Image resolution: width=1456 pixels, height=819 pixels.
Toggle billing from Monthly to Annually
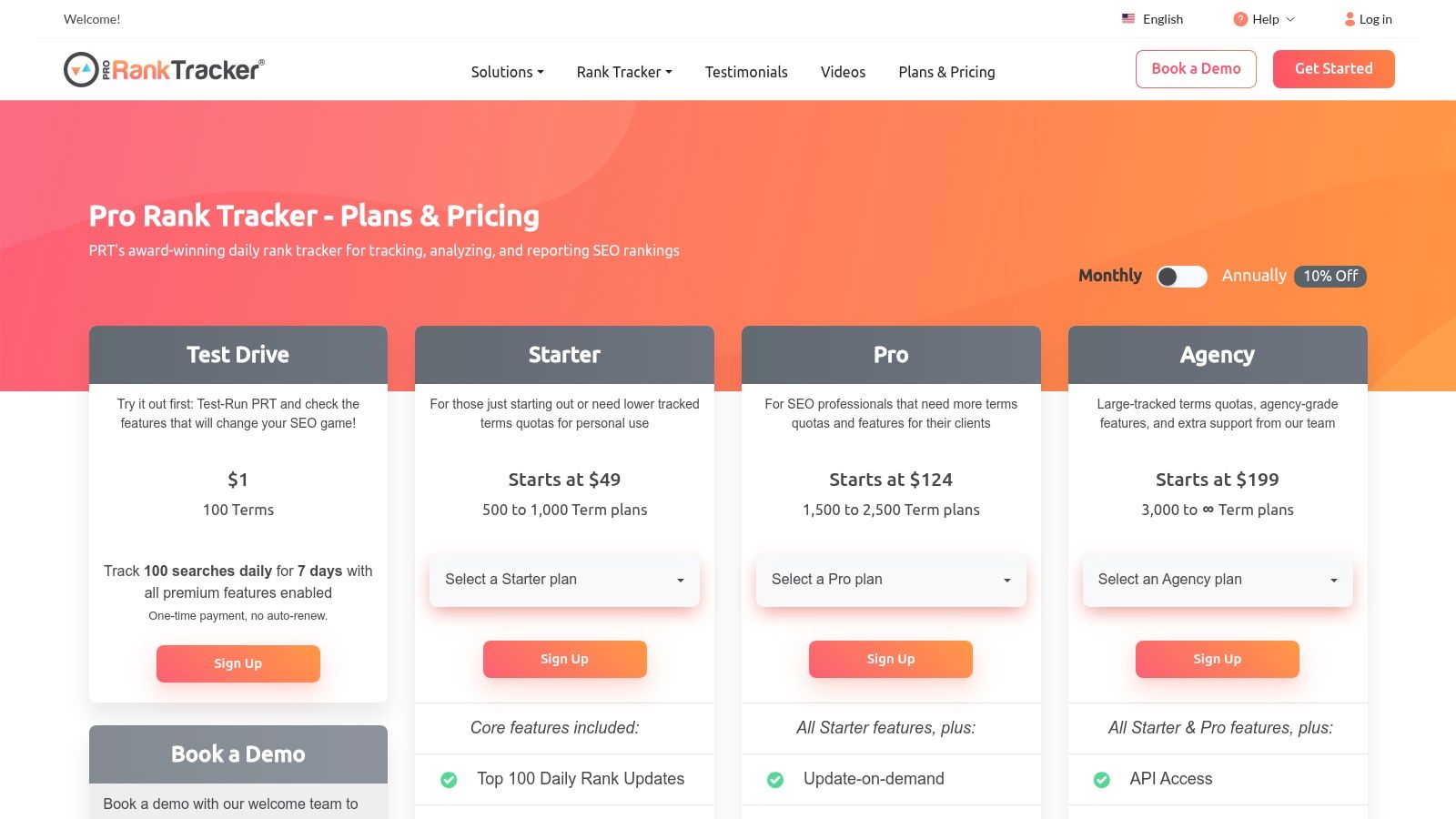click(x=1181, y=276)
